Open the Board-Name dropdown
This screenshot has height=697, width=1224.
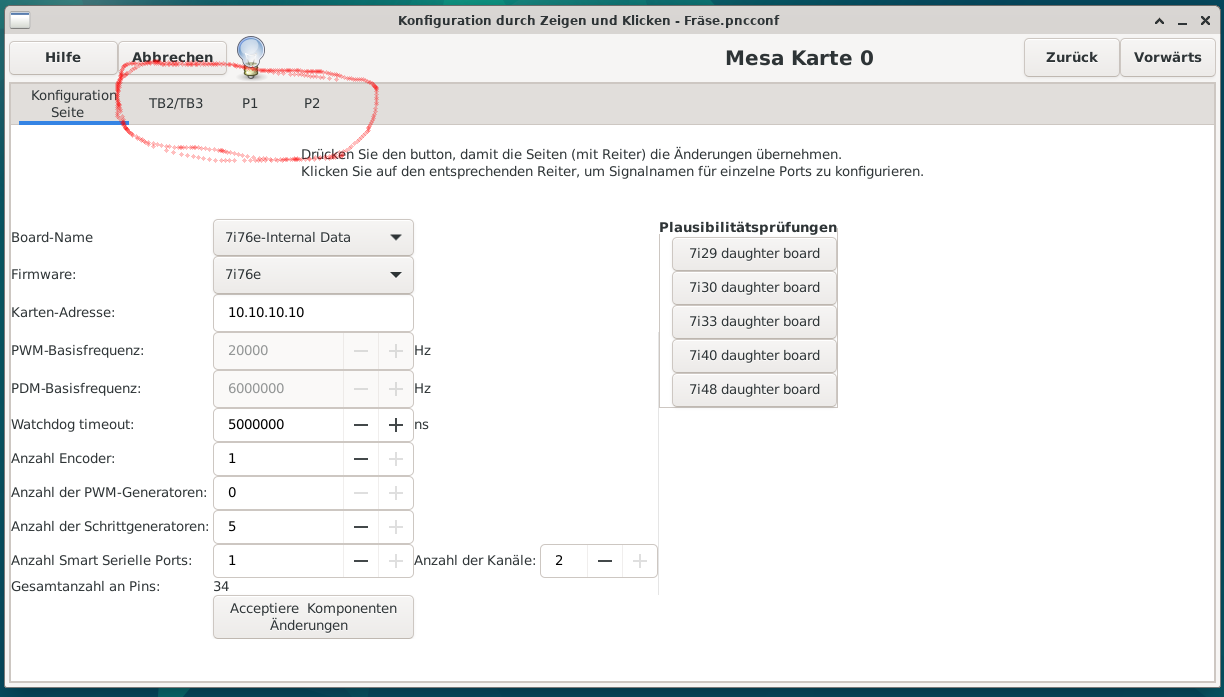point(313,238)
